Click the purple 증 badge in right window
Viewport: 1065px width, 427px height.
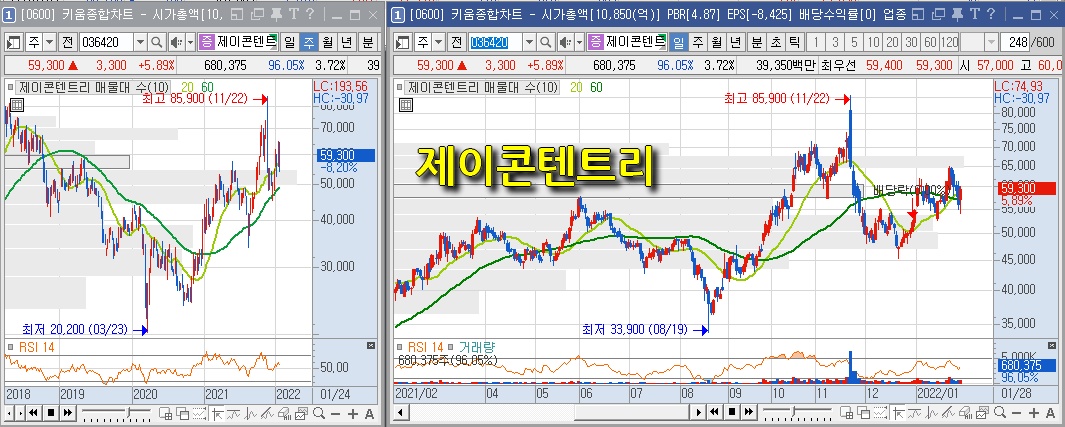click(x=595, y=43)
